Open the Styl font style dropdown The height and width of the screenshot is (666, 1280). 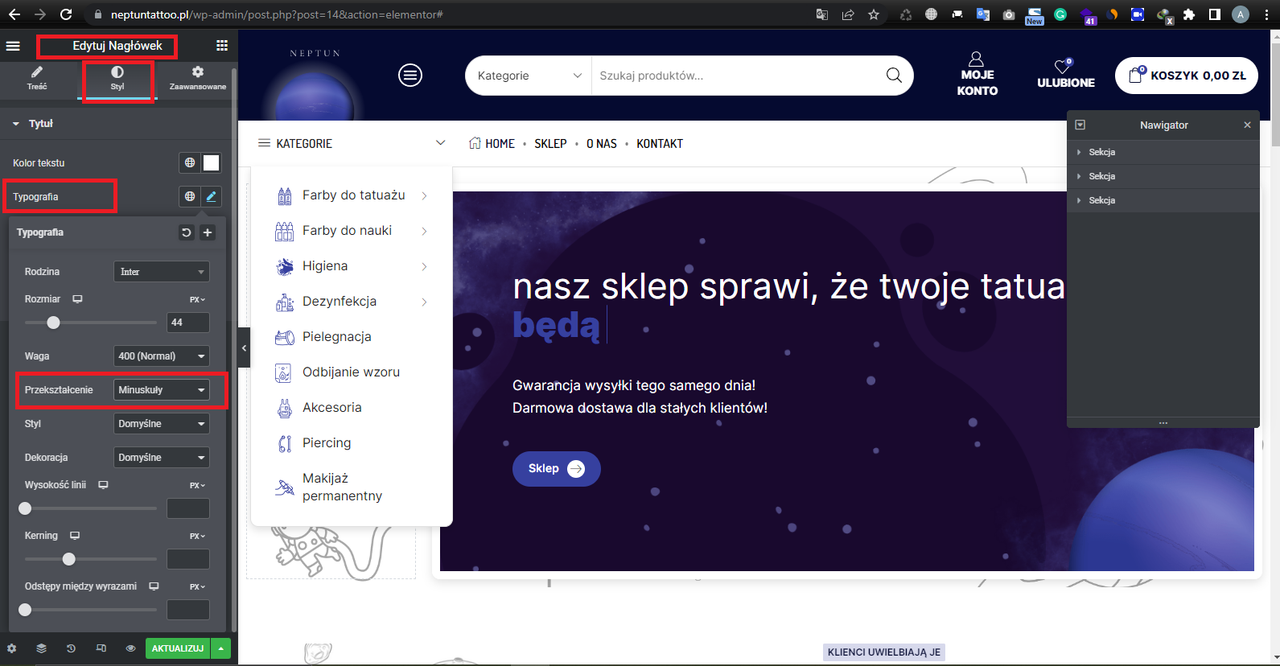coord(161,424)
